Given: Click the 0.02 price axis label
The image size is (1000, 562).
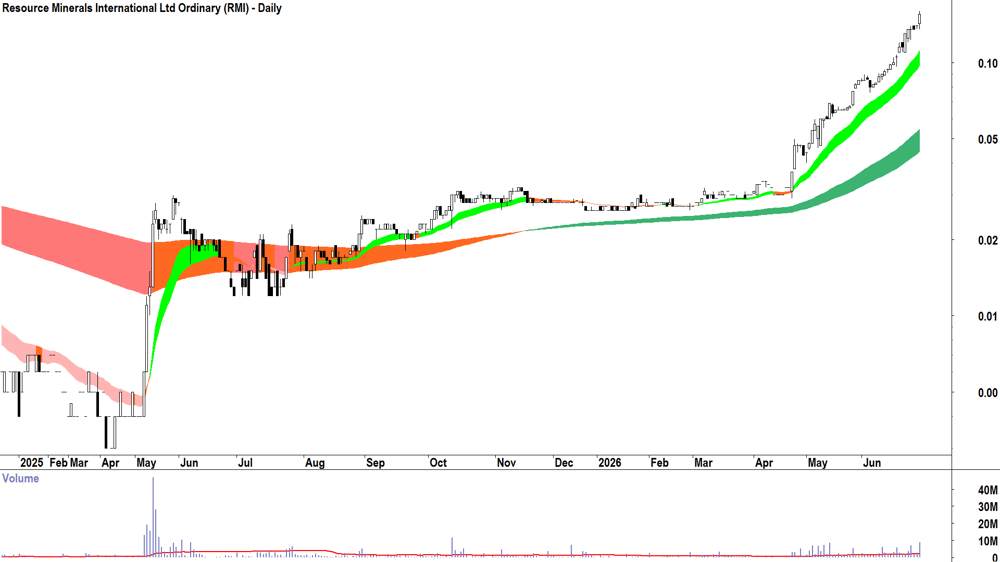Looking at the screenshot, I should [x=988, y=240].
